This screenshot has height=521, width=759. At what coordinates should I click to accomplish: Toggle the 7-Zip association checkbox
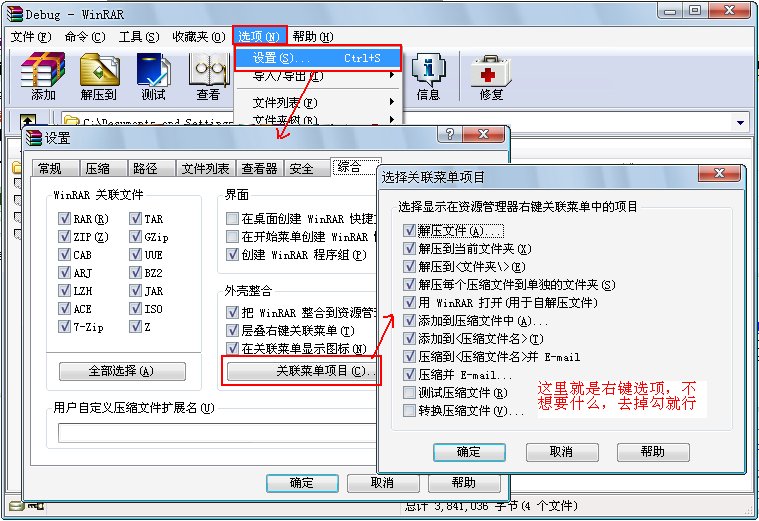(x=64, y=327)
